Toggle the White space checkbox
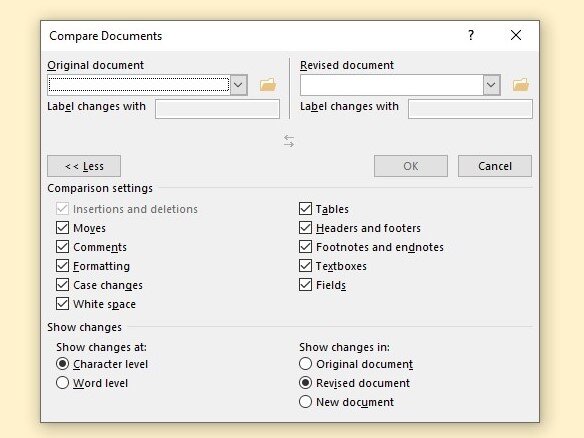Image resolution: width=584 pixels, height=438 pixels. pyautogui.click(x=62, y=304)
